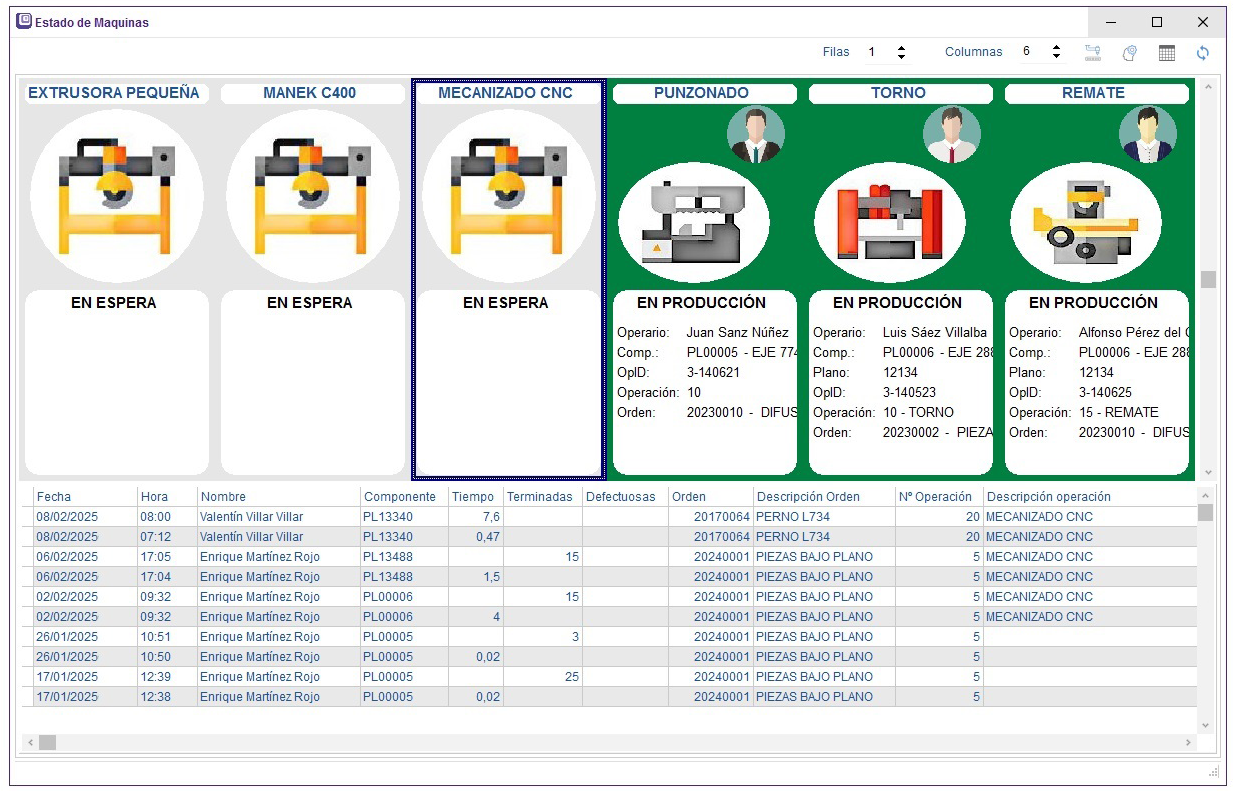Click the MANEK C400 machine image

click(x=312, y=196)
